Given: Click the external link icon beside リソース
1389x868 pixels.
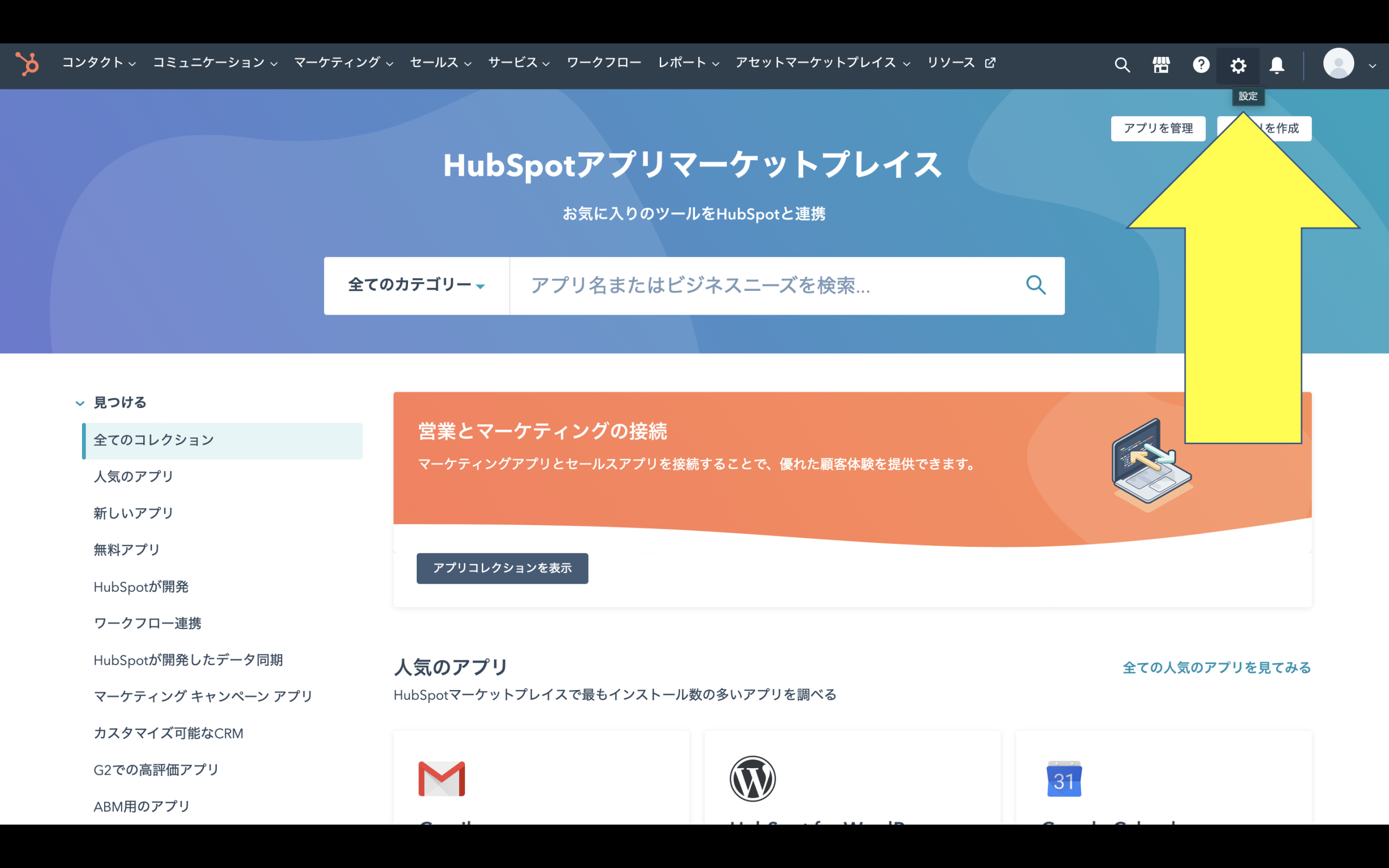Looking at the screenshot, I should 990,62.
